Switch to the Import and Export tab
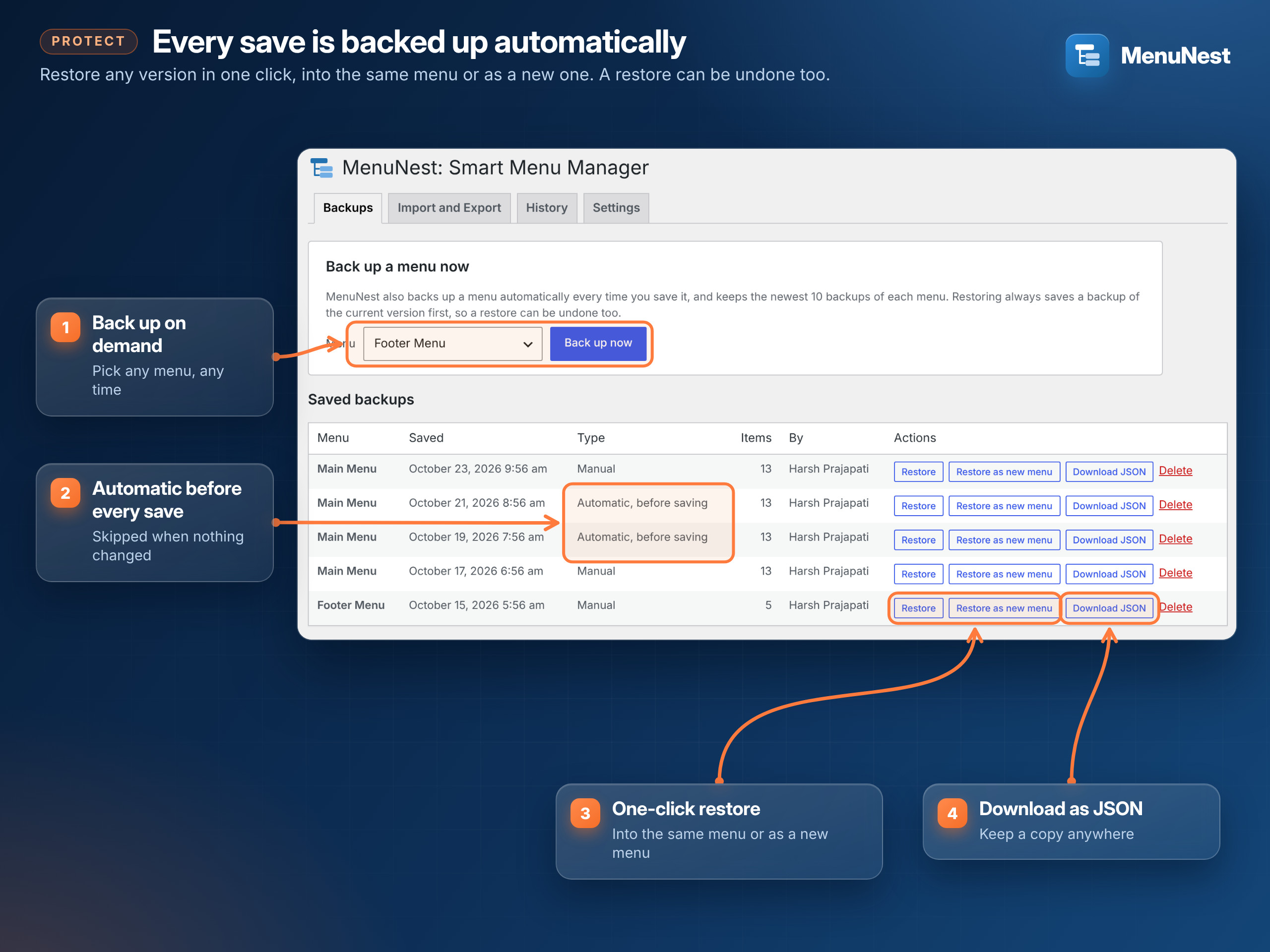 tap(449, 208)
